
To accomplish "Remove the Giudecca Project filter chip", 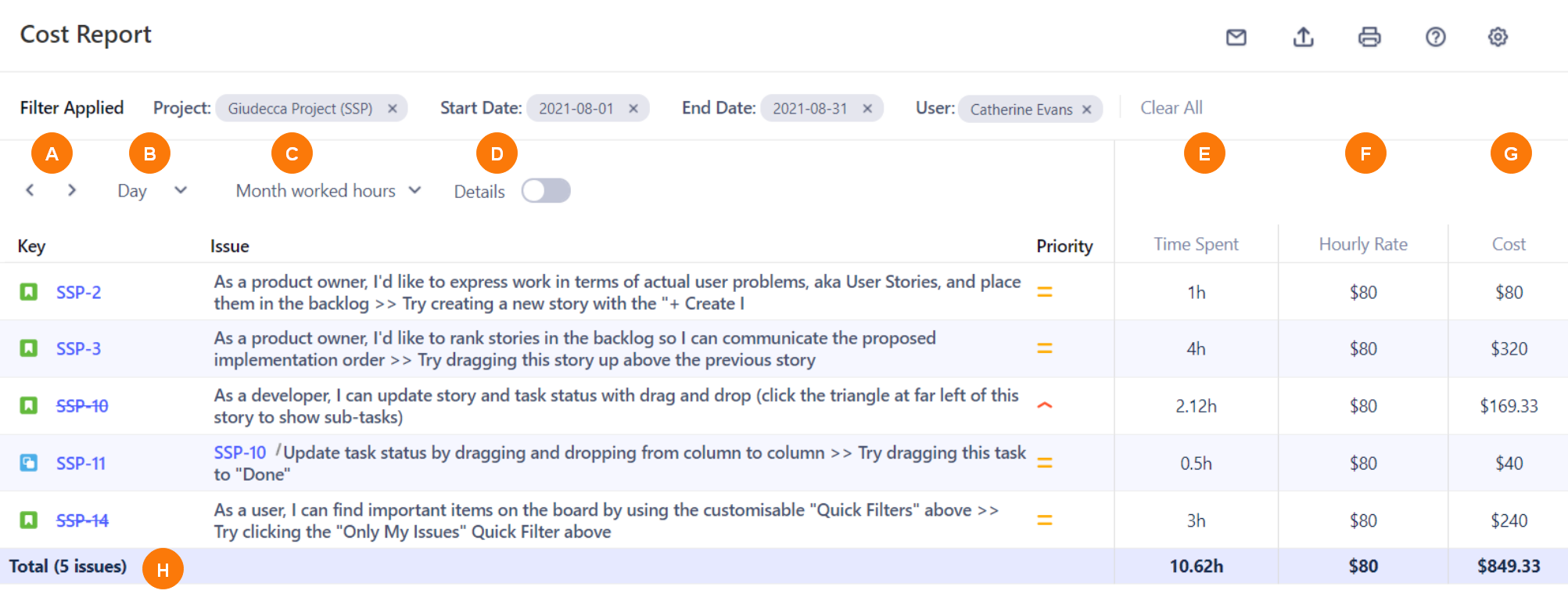I will click(x=393, y=109).
